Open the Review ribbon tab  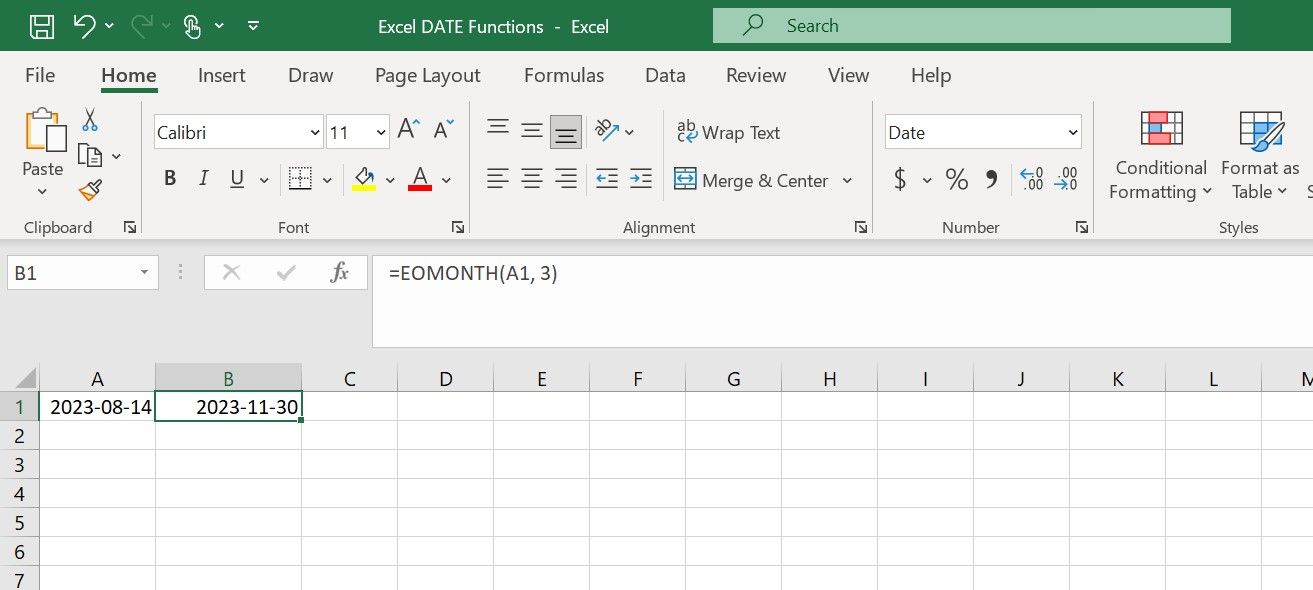tap(755, 75)
